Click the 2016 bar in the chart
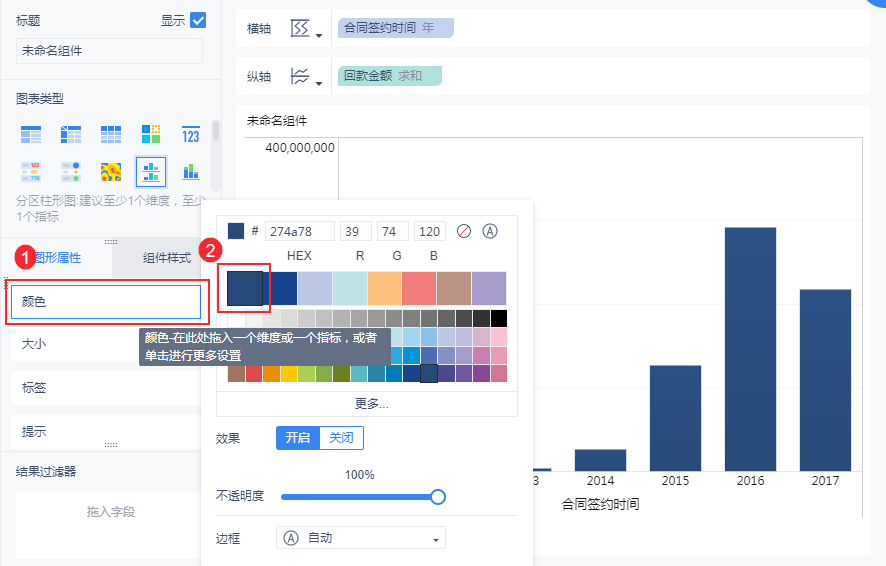Image resolution: width=886 pixels, height=566 pixels. pos(750,349)
